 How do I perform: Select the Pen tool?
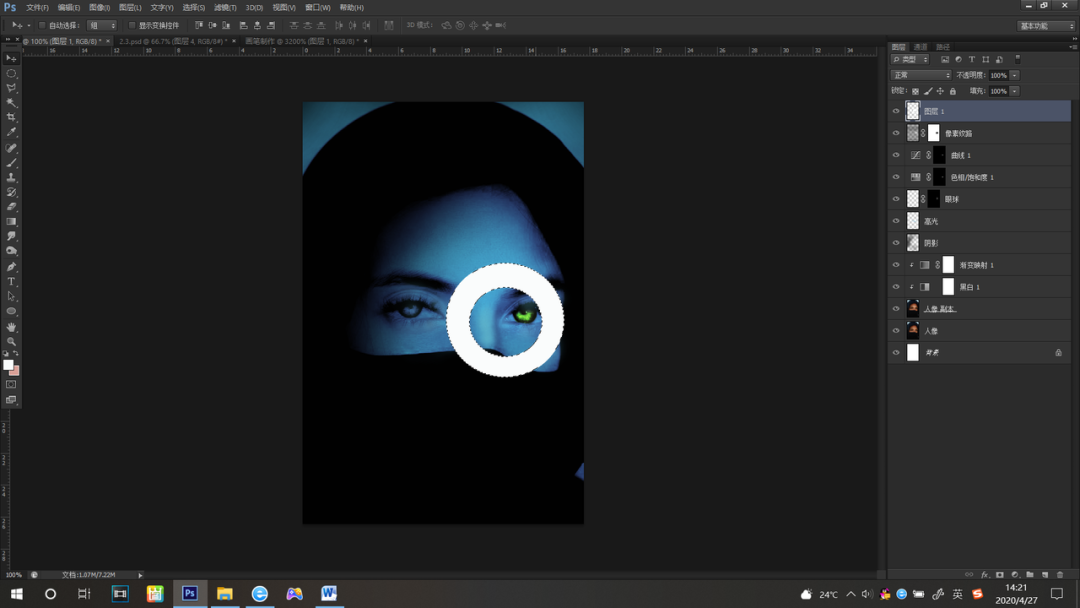pyautogui.click(x=11, y=266)
